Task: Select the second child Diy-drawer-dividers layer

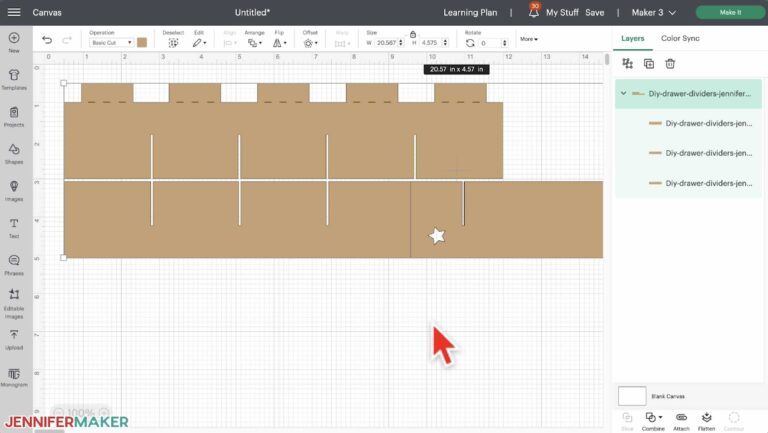Action: click(689, 153)
